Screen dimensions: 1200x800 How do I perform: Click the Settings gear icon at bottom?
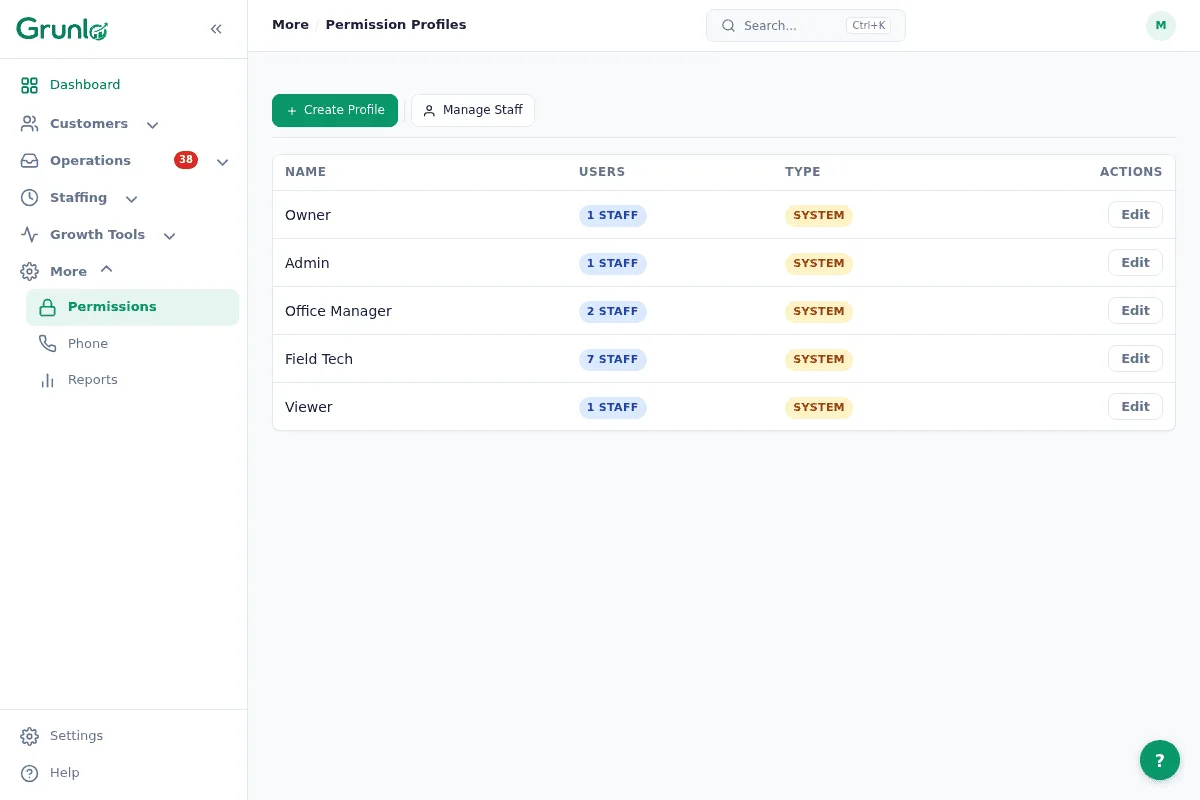click(x=30, y=736)
